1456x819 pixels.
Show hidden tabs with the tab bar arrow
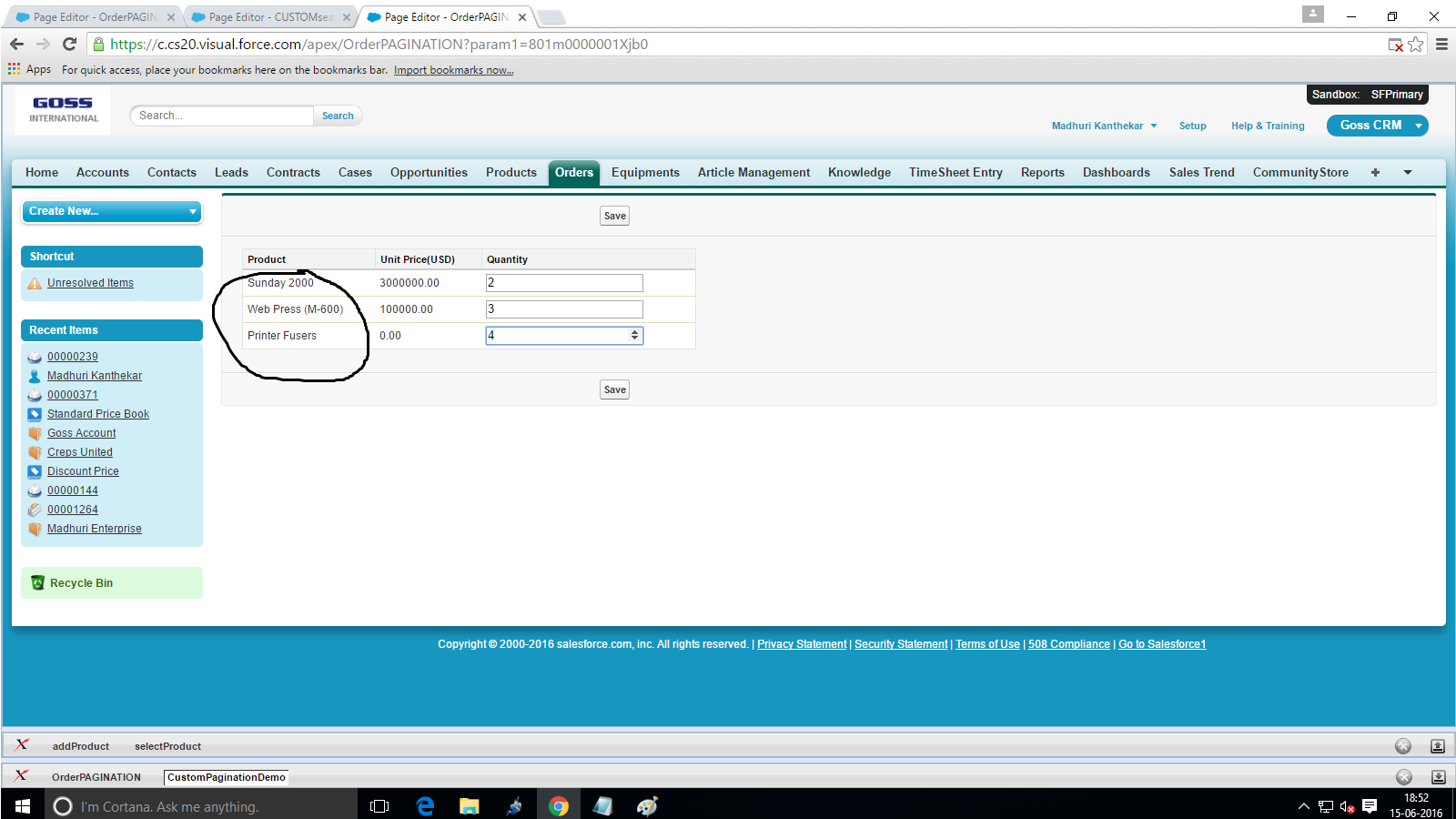coord(1408,173)
